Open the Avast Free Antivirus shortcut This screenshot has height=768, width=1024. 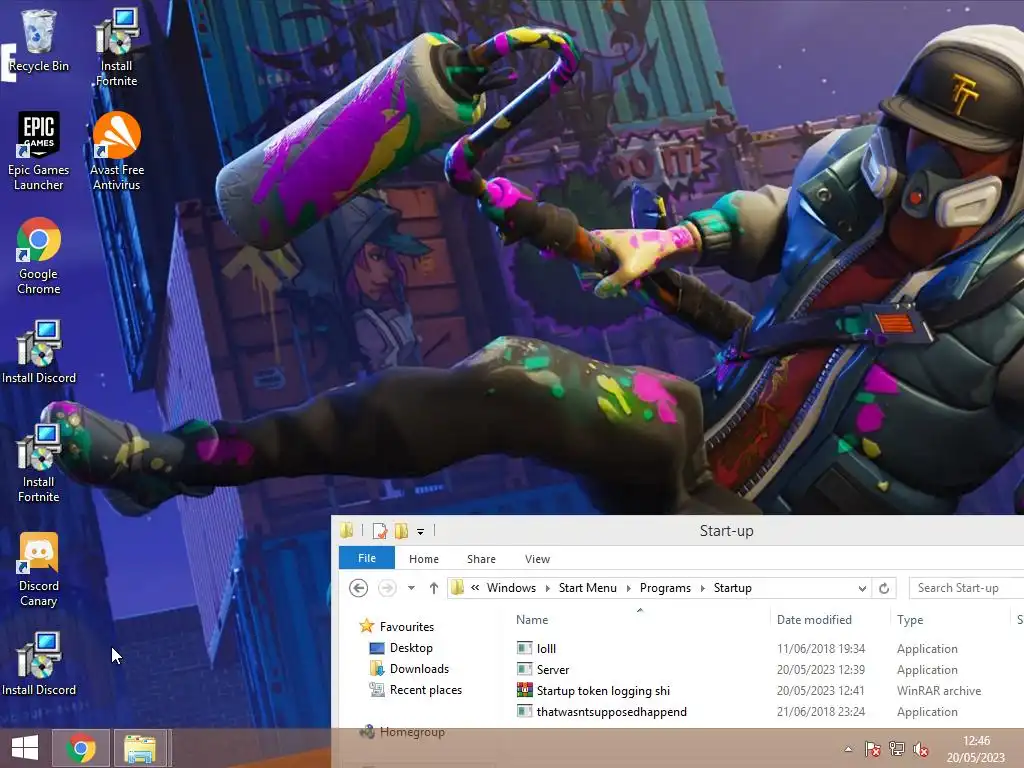(117, 151)
